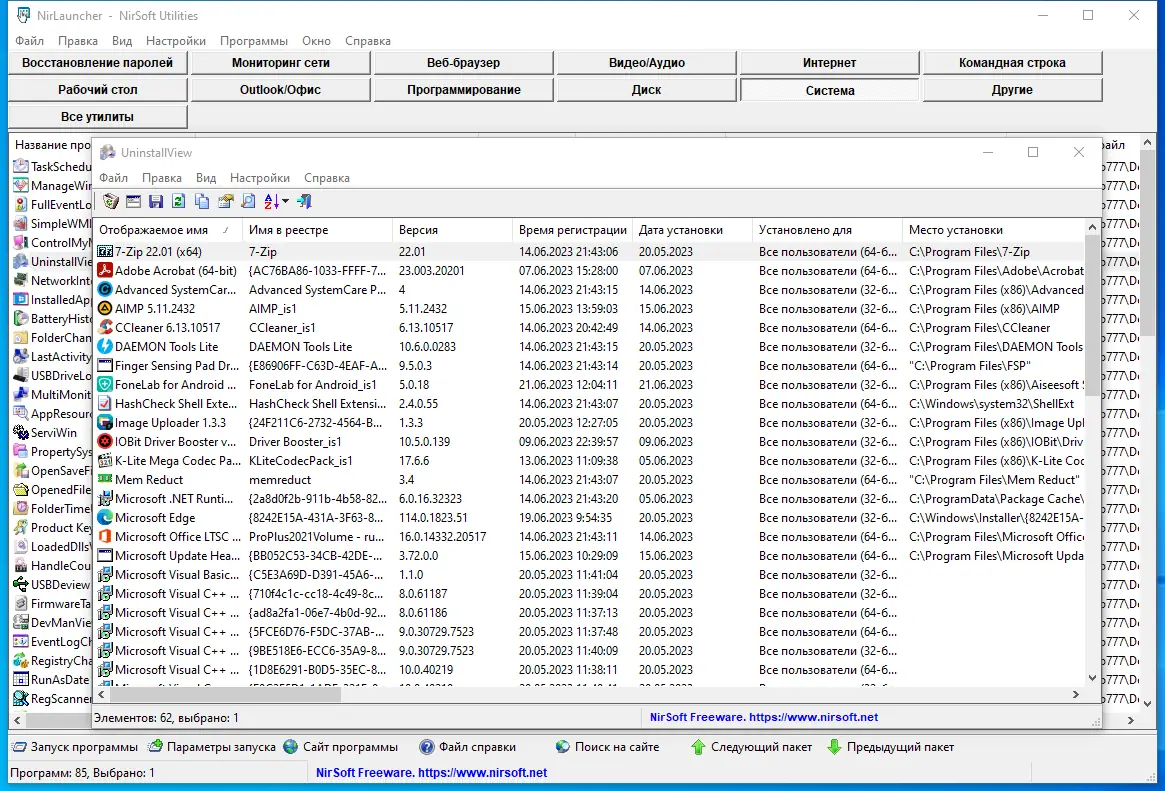
Task: Click the NirLauncher title bar app icon
Action: click(24, 15)
